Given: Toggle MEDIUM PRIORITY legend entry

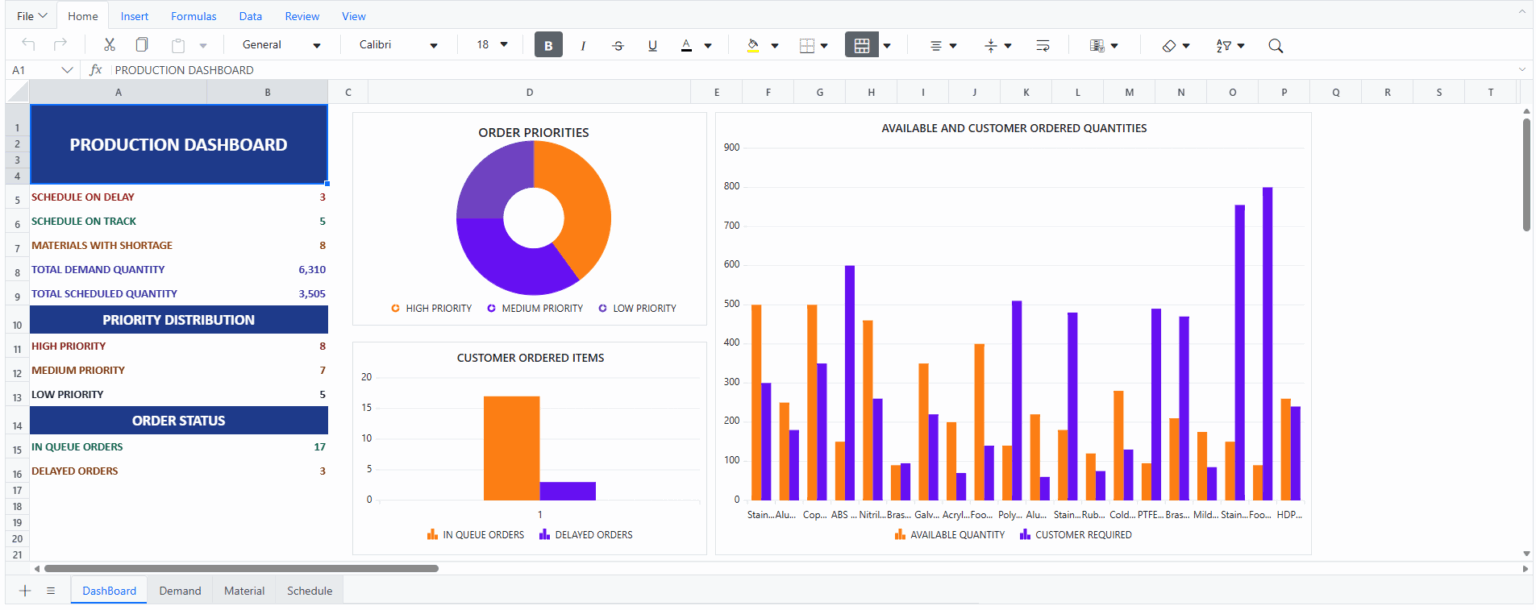Looking at the screenshot, I should pos(534,308).
